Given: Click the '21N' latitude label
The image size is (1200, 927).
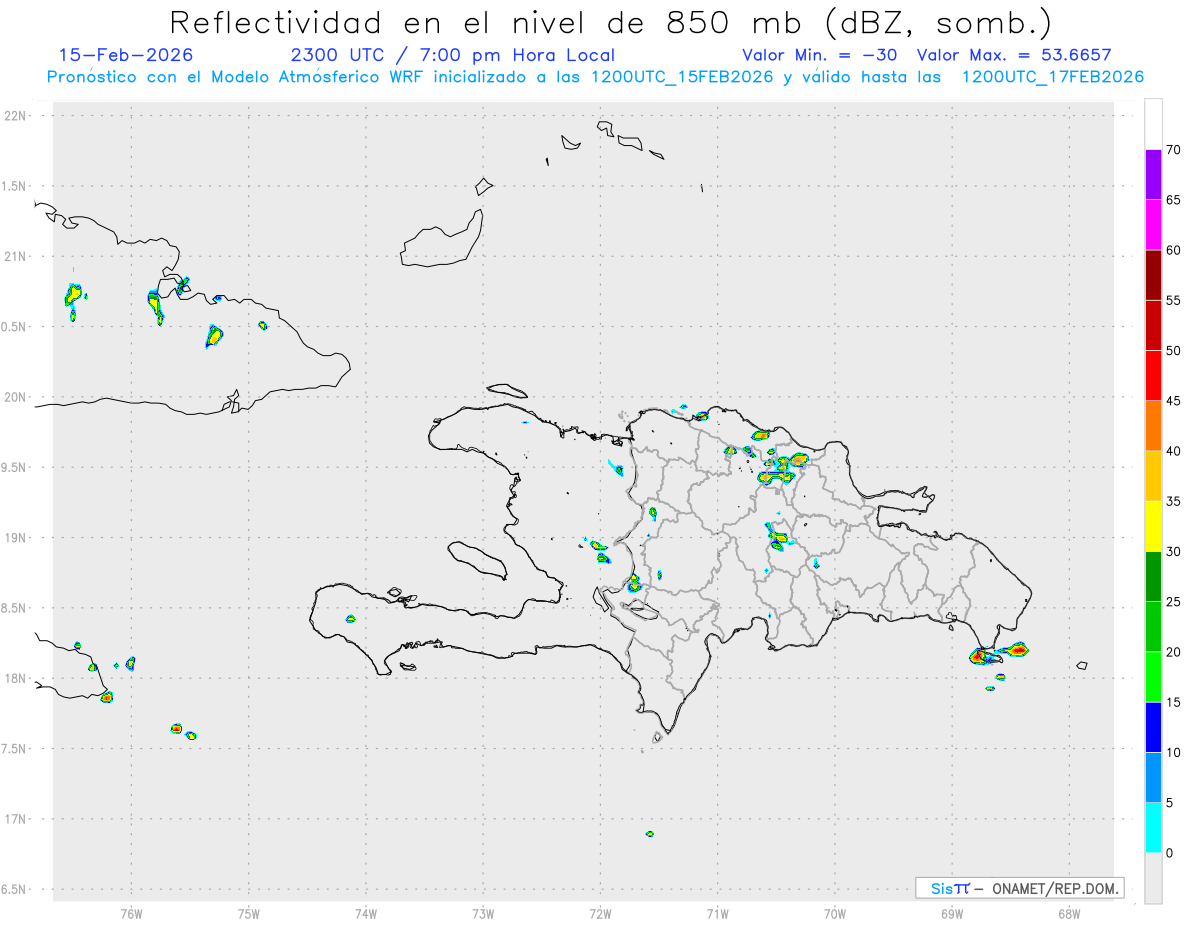Looking at the screenshot, I should pyautogui.click(x=17, y=256).
